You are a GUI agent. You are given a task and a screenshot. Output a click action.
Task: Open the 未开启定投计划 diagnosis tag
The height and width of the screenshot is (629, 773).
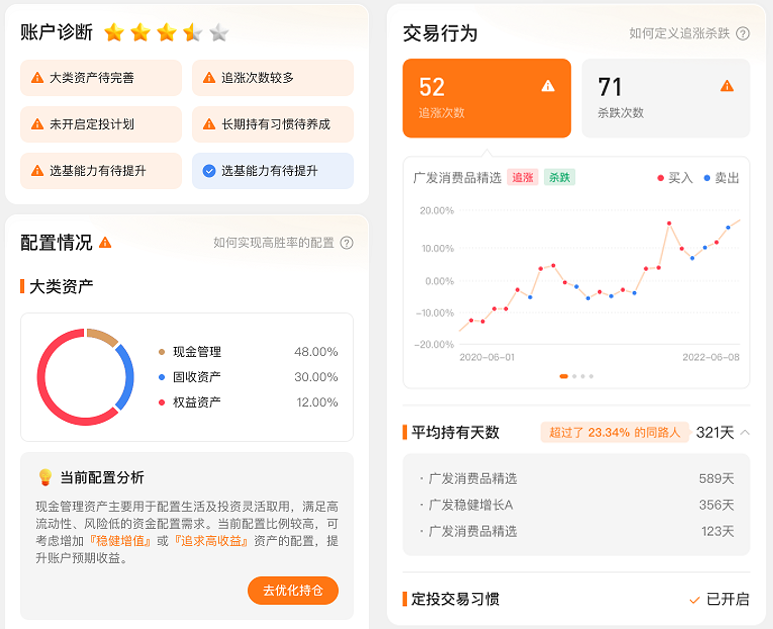click(100, 125)
